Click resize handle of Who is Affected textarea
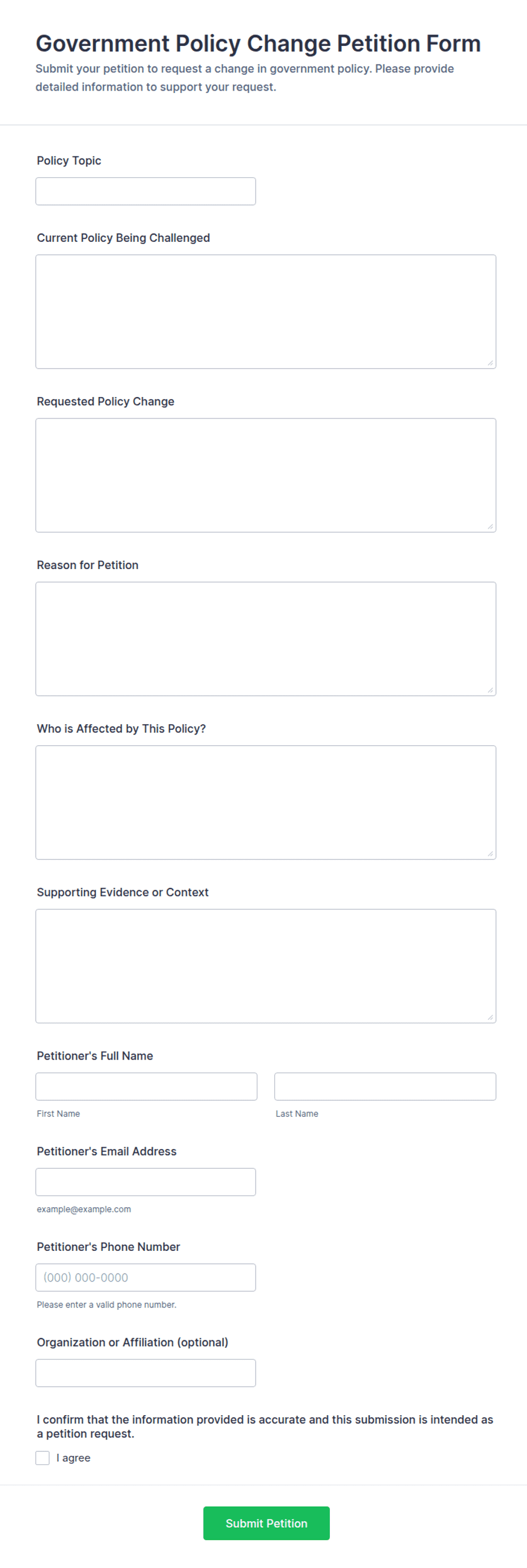Image resolution: width=527 pixels, height=1568 pixels. click(490, 854)
